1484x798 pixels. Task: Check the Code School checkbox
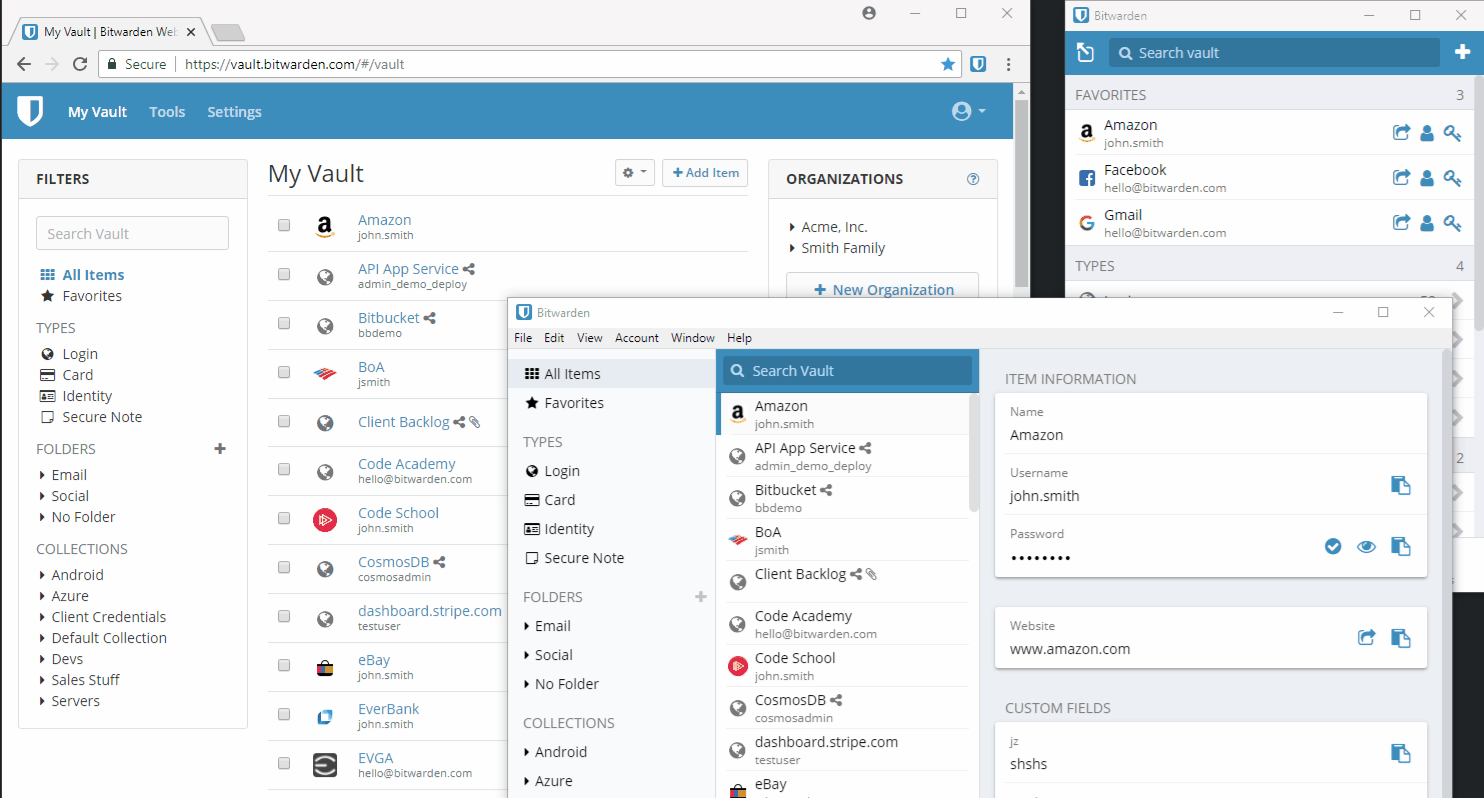[284, 518]
